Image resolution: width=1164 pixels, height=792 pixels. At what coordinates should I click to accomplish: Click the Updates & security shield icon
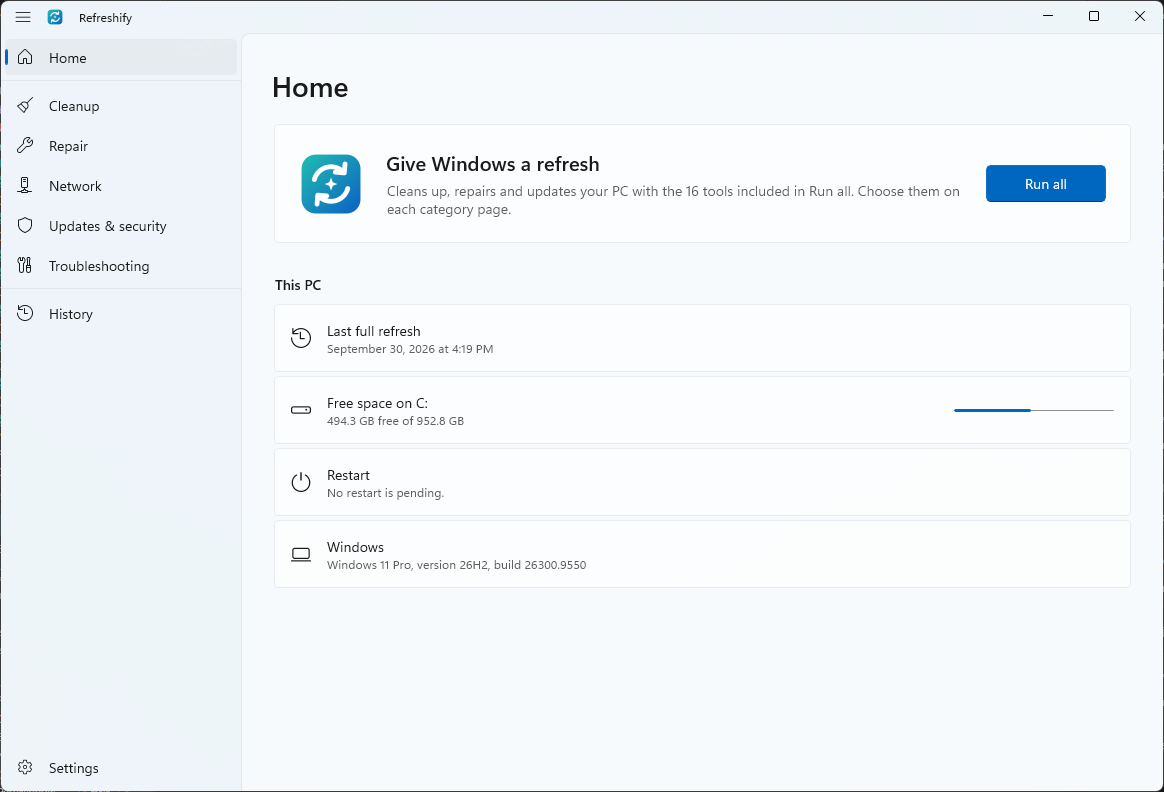tap(25, 226)
